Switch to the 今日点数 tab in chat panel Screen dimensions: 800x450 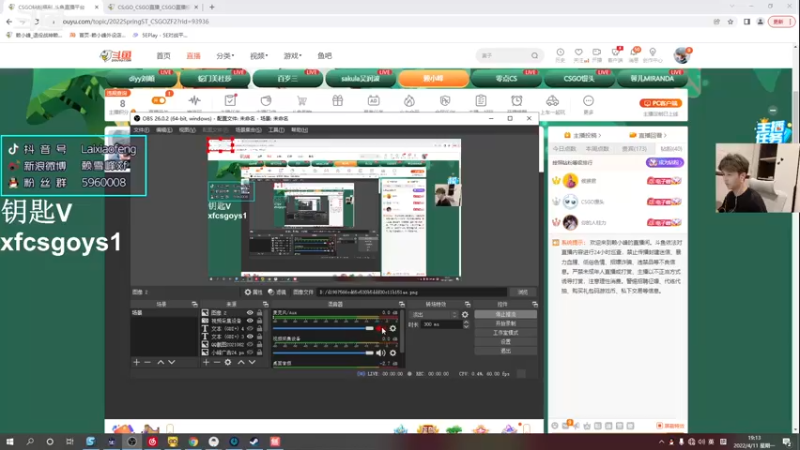(564, 149)
